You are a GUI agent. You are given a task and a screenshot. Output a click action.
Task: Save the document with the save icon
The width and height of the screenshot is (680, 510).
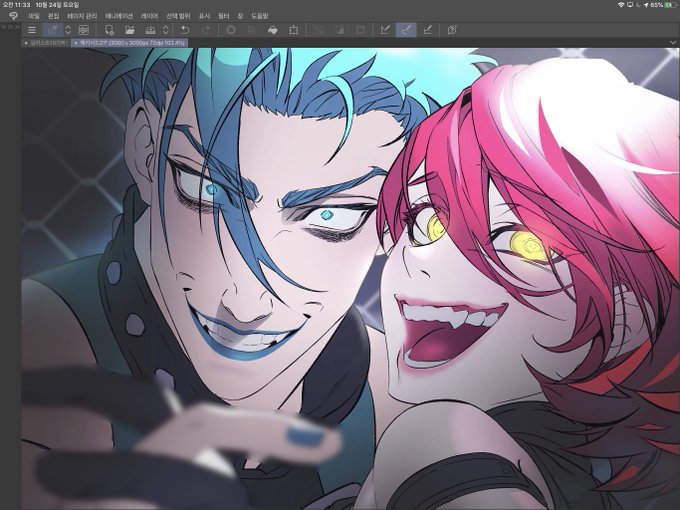pyautogui.click(x=150, y=30)
